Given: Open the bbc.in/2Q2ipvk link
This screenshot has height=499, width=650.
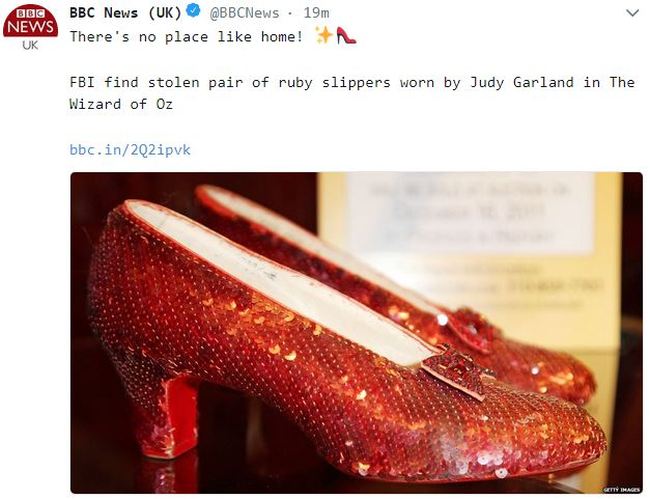Looking at the screenshot, I should tap(130, 150).
